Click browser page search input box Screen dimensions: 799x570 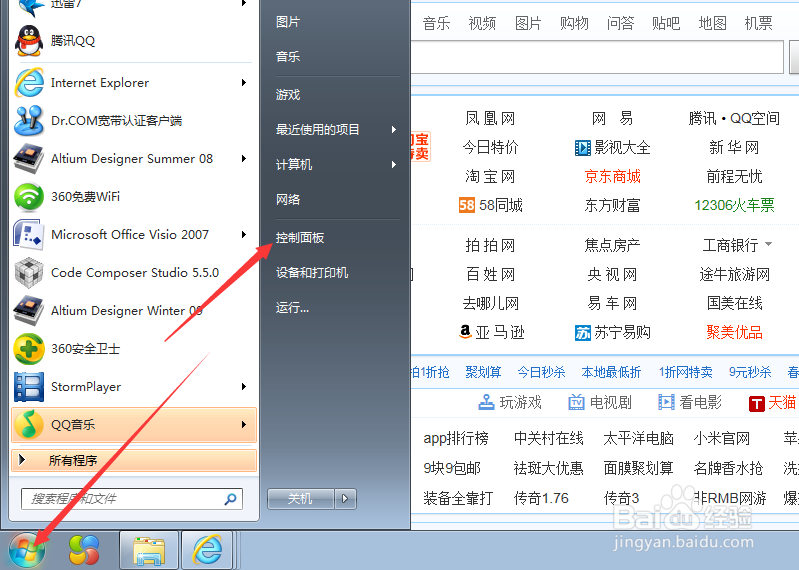coord(597,57)
